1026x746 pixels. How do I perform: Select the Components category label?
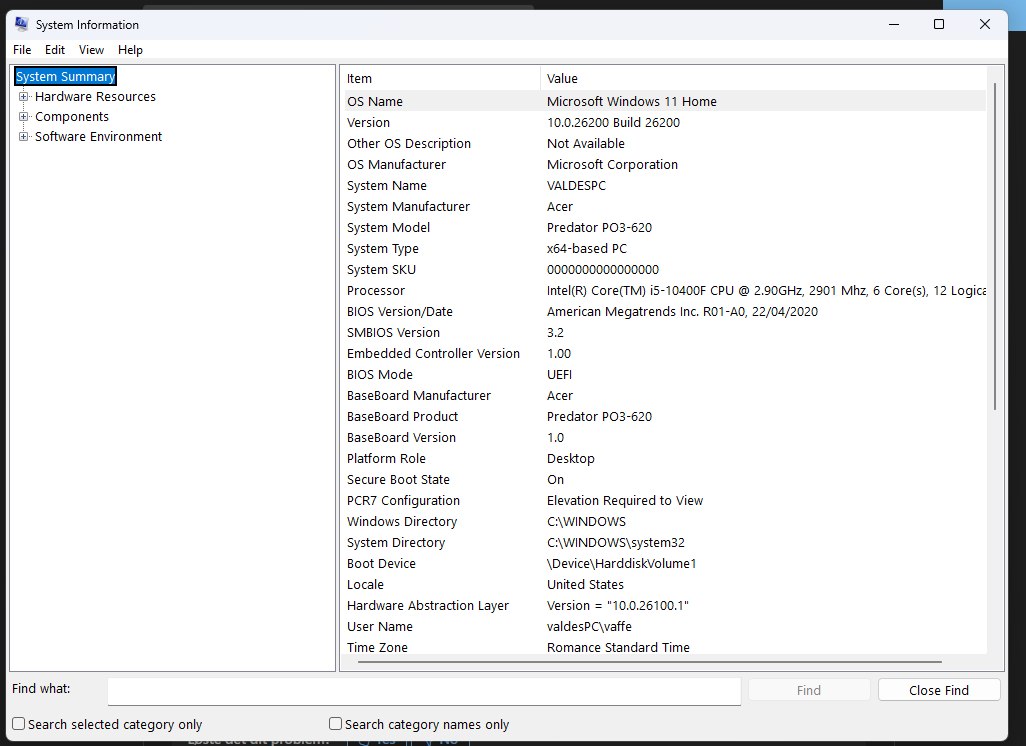click(x=72, y=116)
